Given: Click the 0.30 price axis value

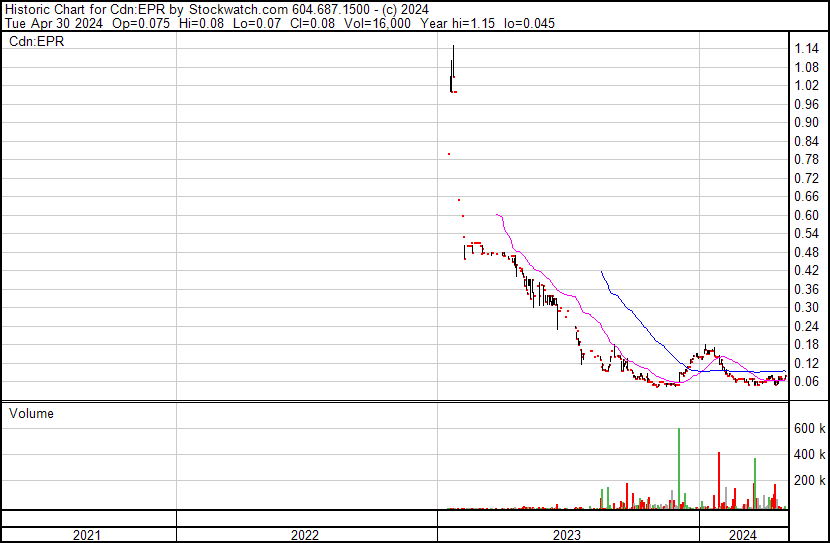Looking at the screenshot, I should 807,307.
